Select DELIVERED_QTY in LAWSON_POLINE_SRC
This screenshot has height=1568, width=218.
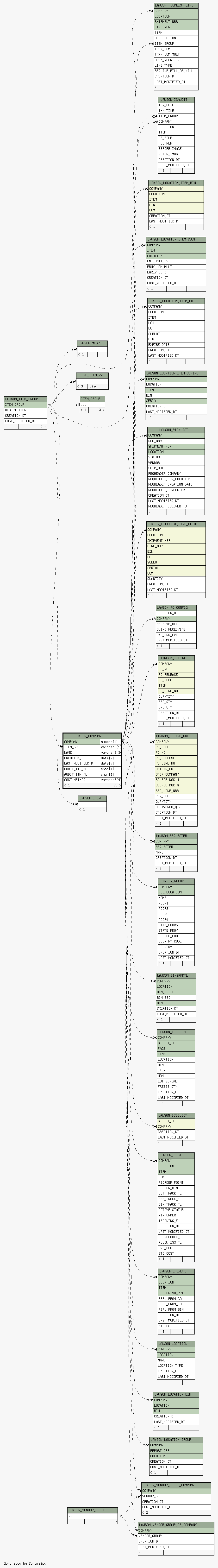click(x=176, y=807)
